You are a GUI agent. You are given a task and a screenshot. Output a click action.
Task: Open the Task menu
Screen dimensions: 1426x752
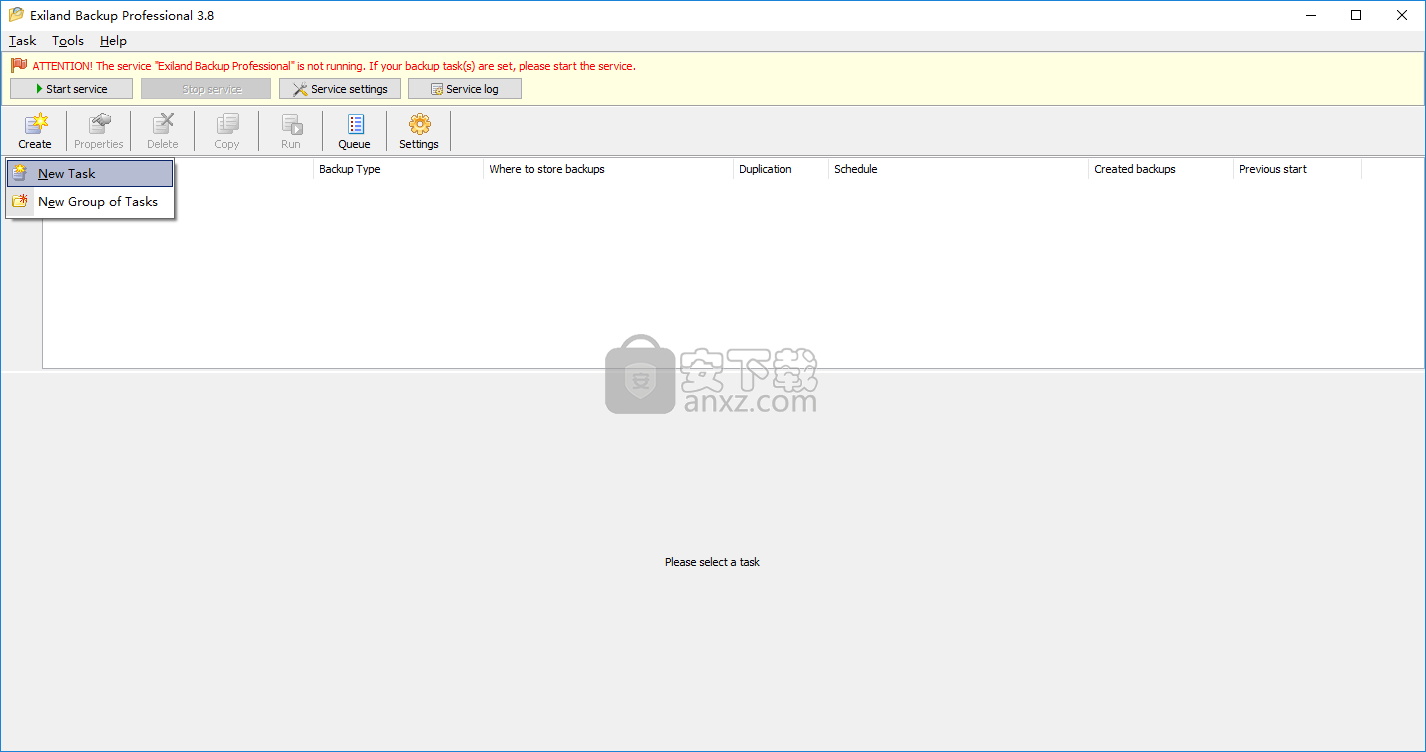pyautogui.click(x=22, y=41)
